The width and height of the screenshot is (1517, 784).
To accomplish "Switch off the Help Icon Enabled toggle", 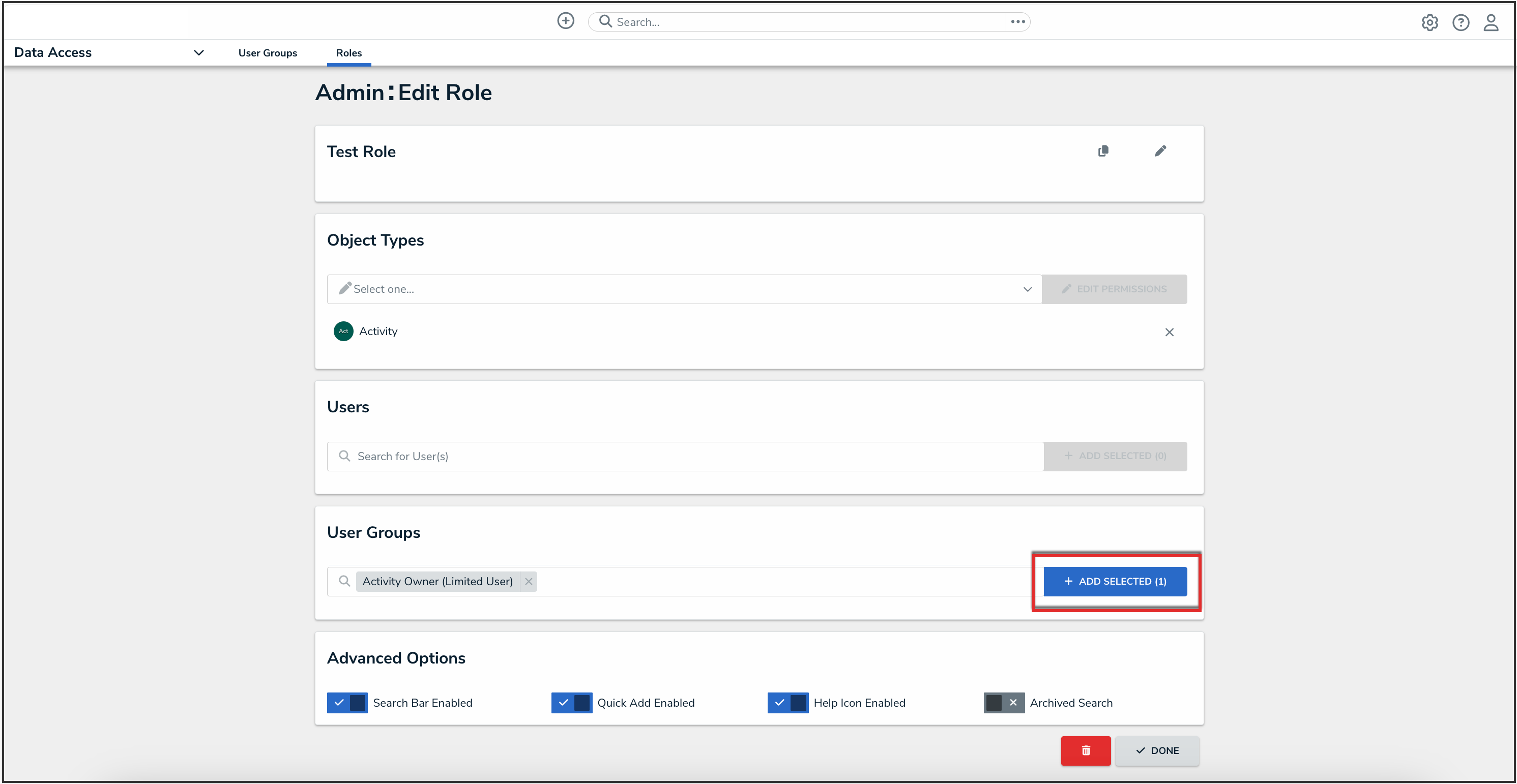I will (x=788, y=703).
